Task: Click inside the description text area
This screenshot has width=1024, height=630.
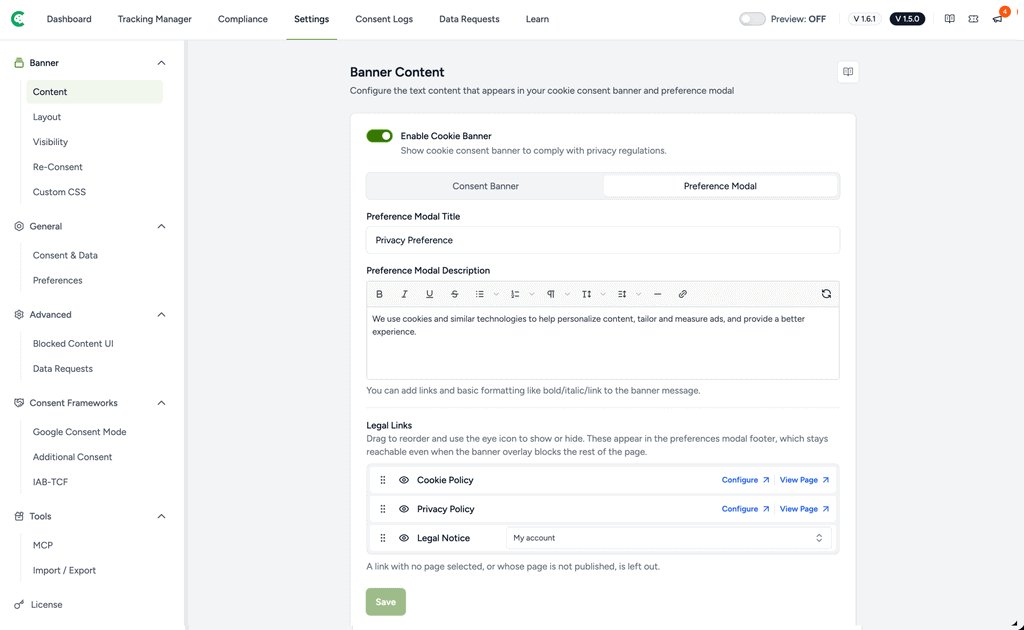Action: [x=603, y=343]
